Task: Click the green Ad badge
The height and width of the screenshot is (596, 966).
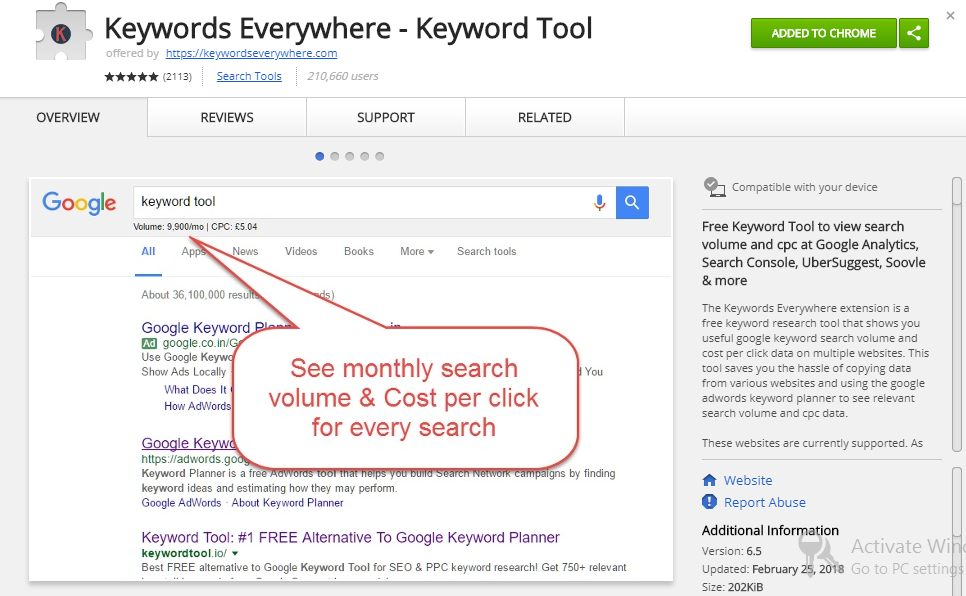Action: point(149,343)
